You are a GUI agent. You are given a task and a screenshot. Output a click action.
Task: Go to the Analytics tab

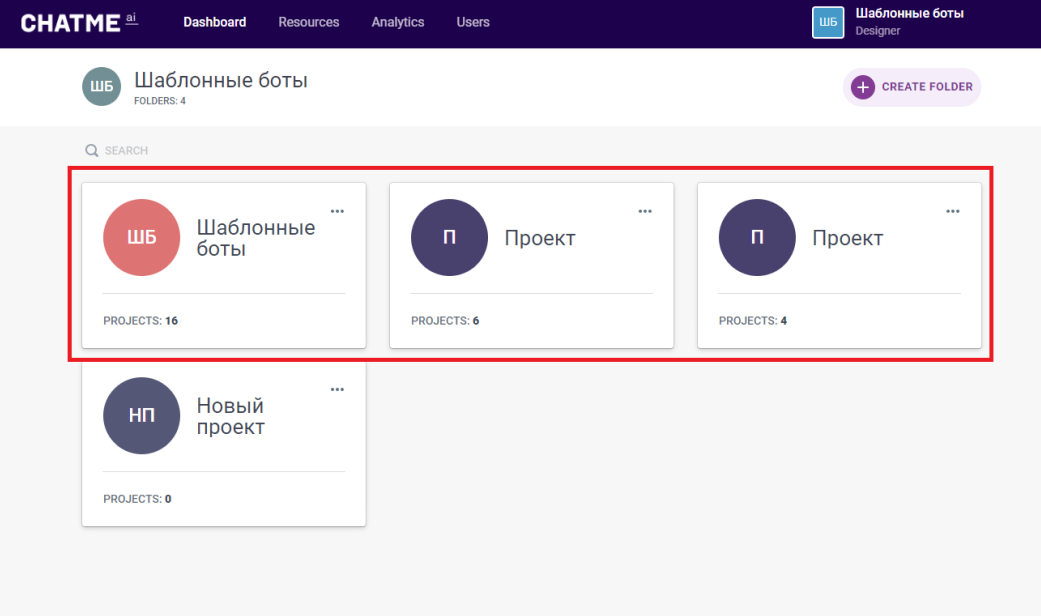point(398,22)
